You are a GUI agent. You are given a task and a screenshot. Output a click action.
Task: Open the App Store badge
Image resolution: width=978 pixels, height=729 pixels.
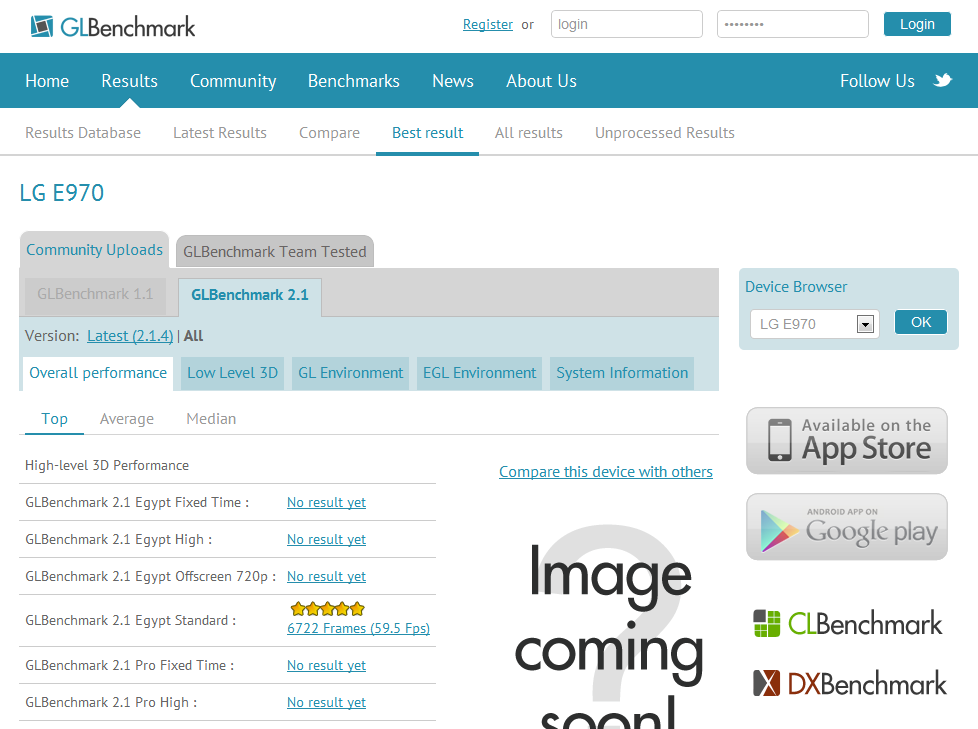click(846, 441)
